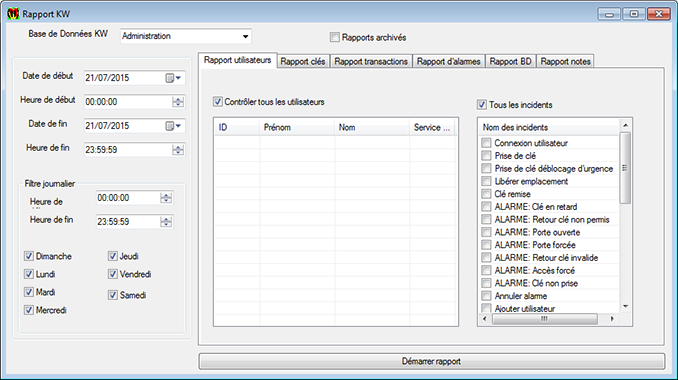Viewport: 678px width, 380px height.
Task: Check ALARME: Porte ouverte
Action: pos(486,232)
